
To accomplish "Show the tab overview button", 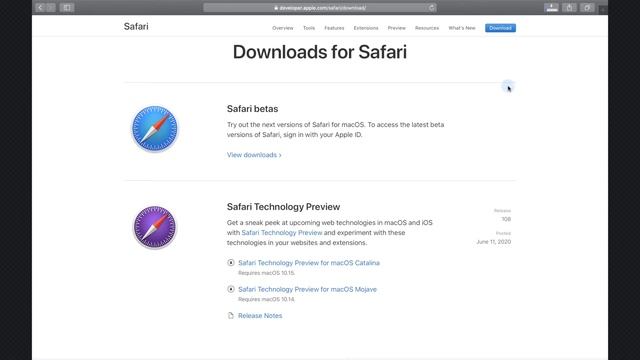I will [587, 7].
